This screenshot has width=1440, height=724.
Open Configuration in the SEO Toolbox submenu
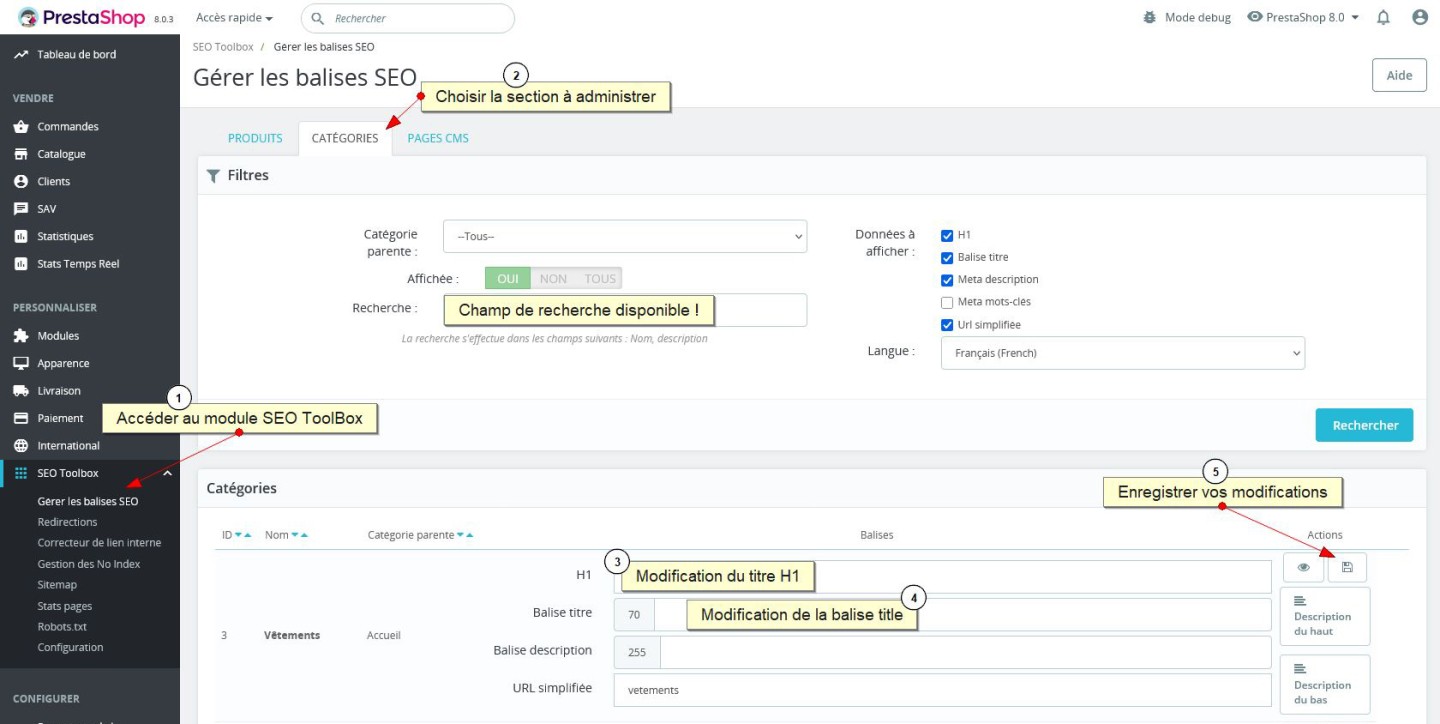[x=70, y=647]
